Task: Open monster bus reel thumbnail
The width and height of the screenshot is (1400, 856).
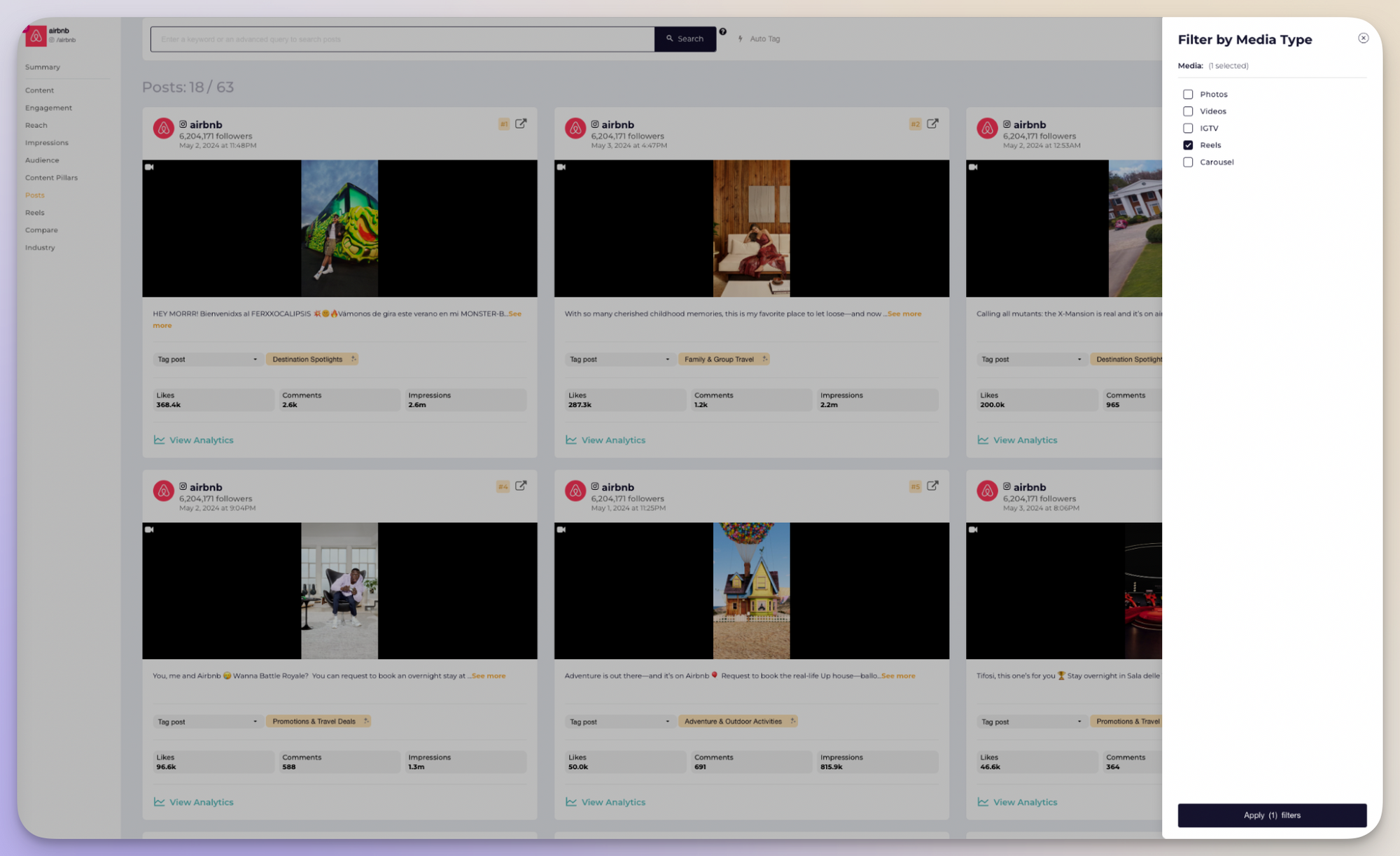Action: tap(339, 228)
